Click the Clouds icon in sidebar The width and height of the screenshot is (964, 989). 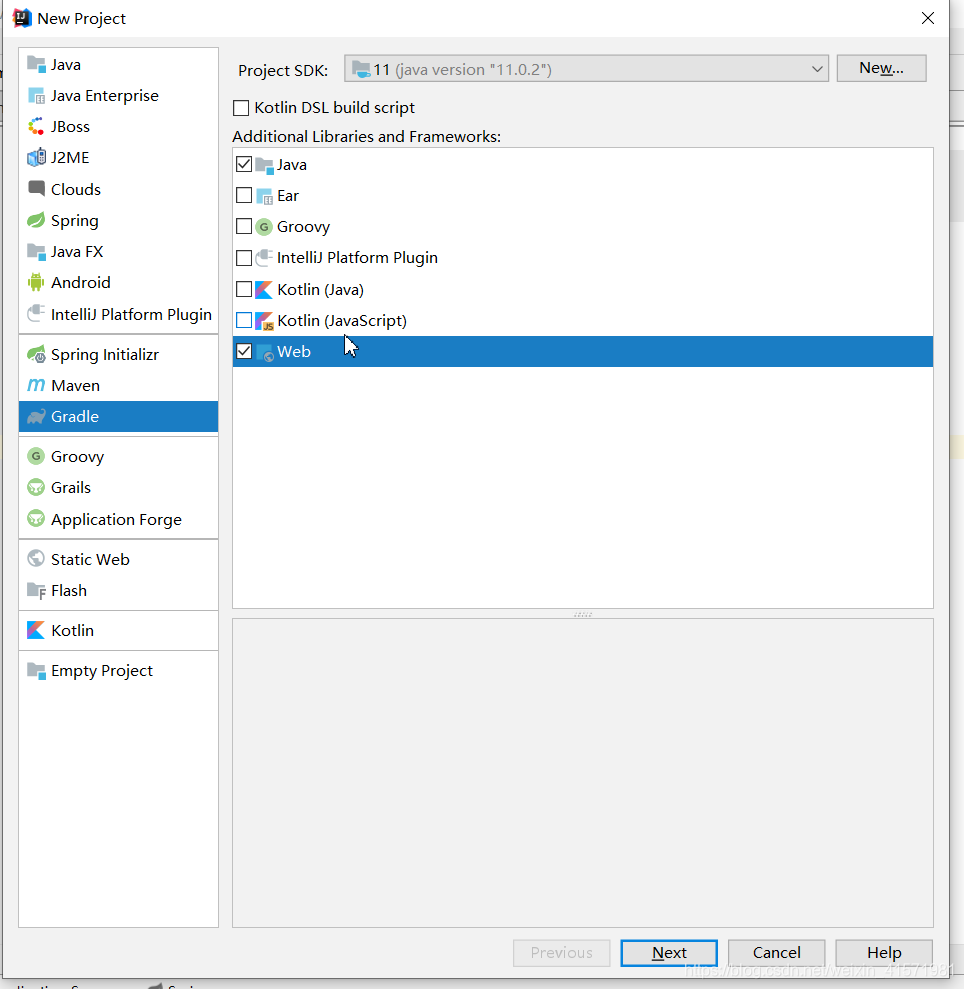37,189
